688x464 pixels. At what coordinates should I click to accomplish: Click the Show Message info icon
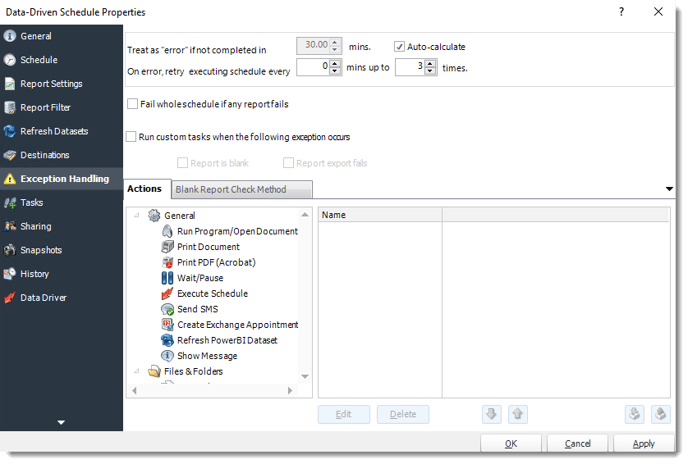coord(167,356)
